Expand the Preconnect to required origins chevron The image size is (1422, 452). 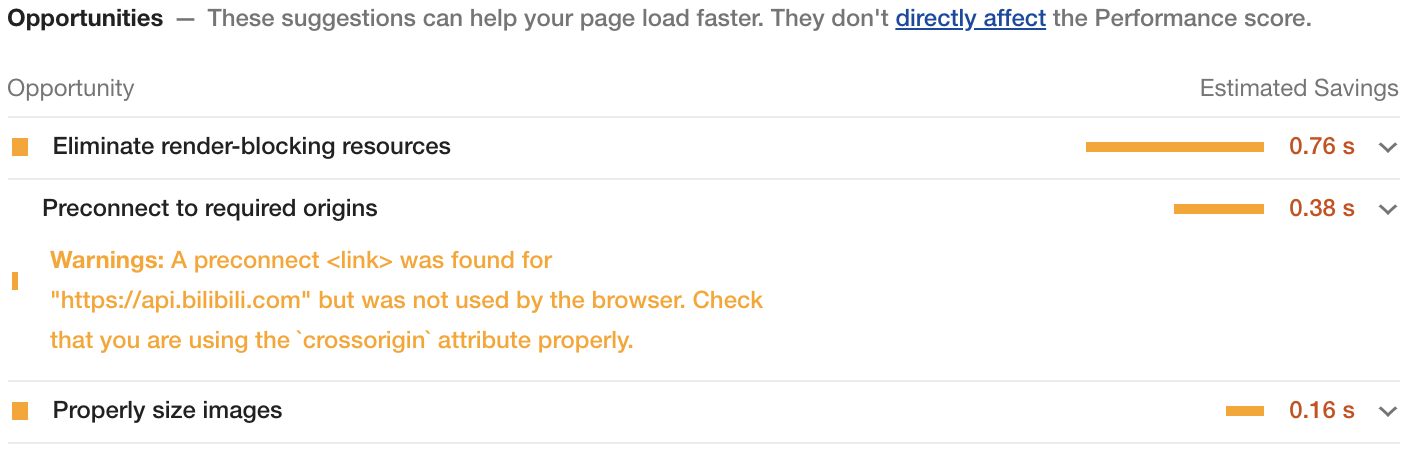(1387, 209)
